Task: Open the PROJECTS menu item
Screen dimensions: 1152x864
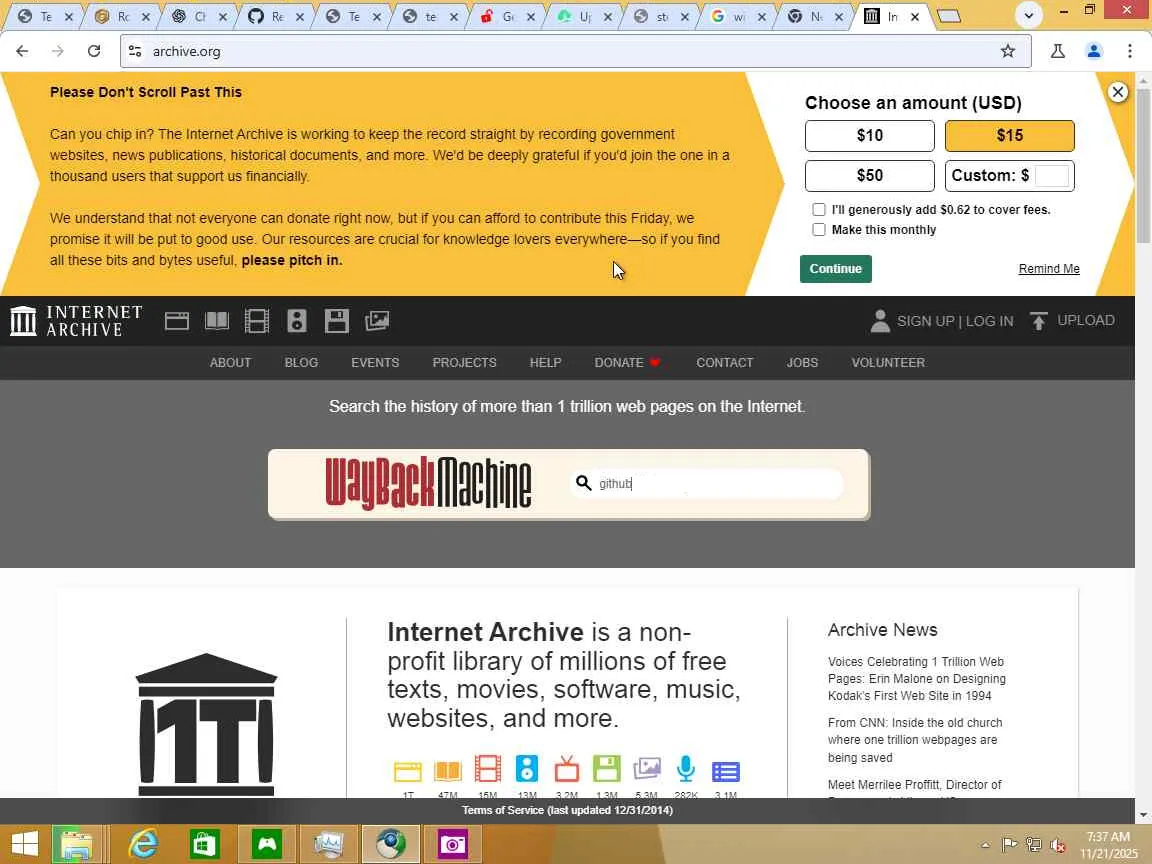Action: tap(464, 362)
